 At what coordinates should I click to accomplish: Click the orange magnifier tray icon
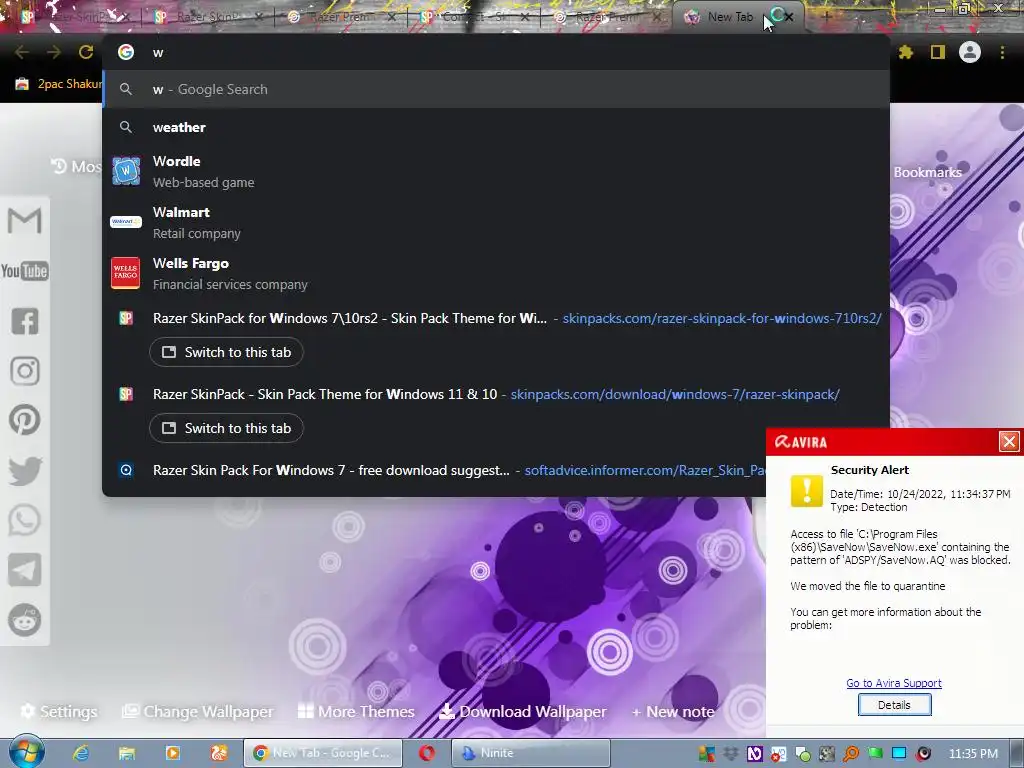(x=851, y=754)
